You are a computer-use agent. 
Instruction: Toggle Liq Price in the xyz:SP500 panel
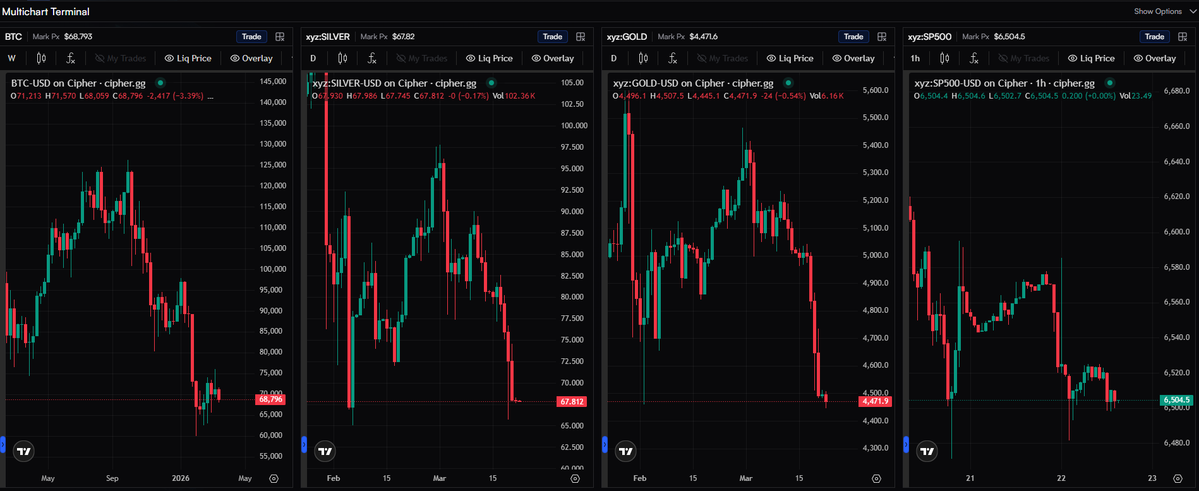point(1091,58)
